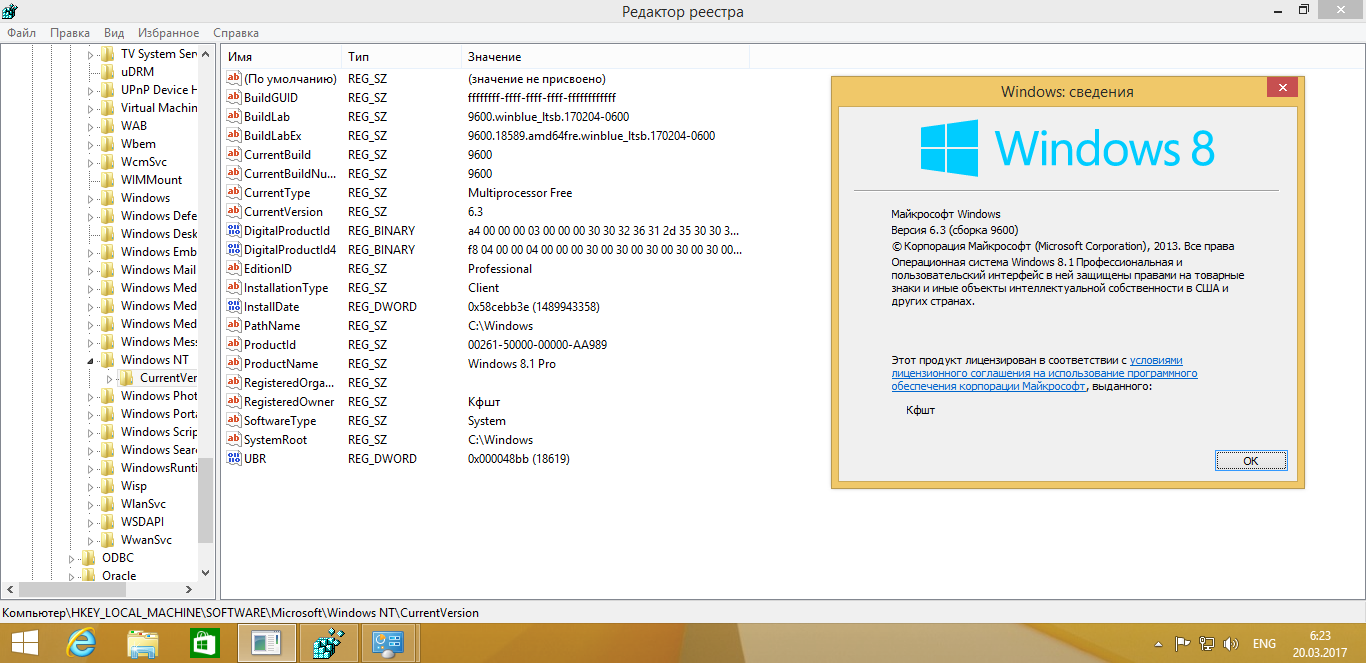This screenshot has width=1366, height=663.
Task: Show hidden tray icons arrow
Action: pyautogui.click(x=1158, y=645)
